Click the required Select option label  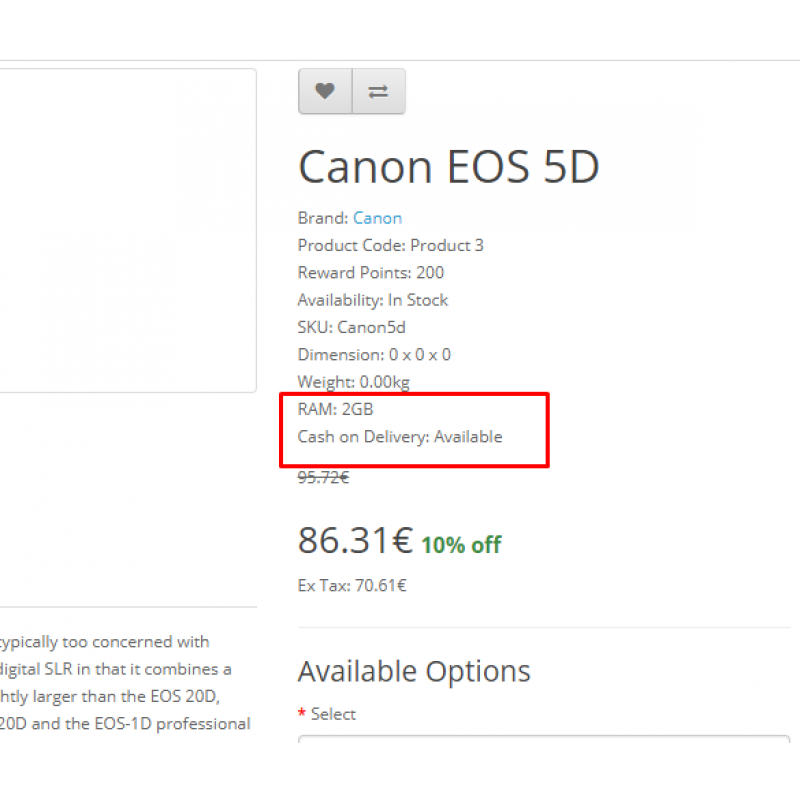(327, 714)
